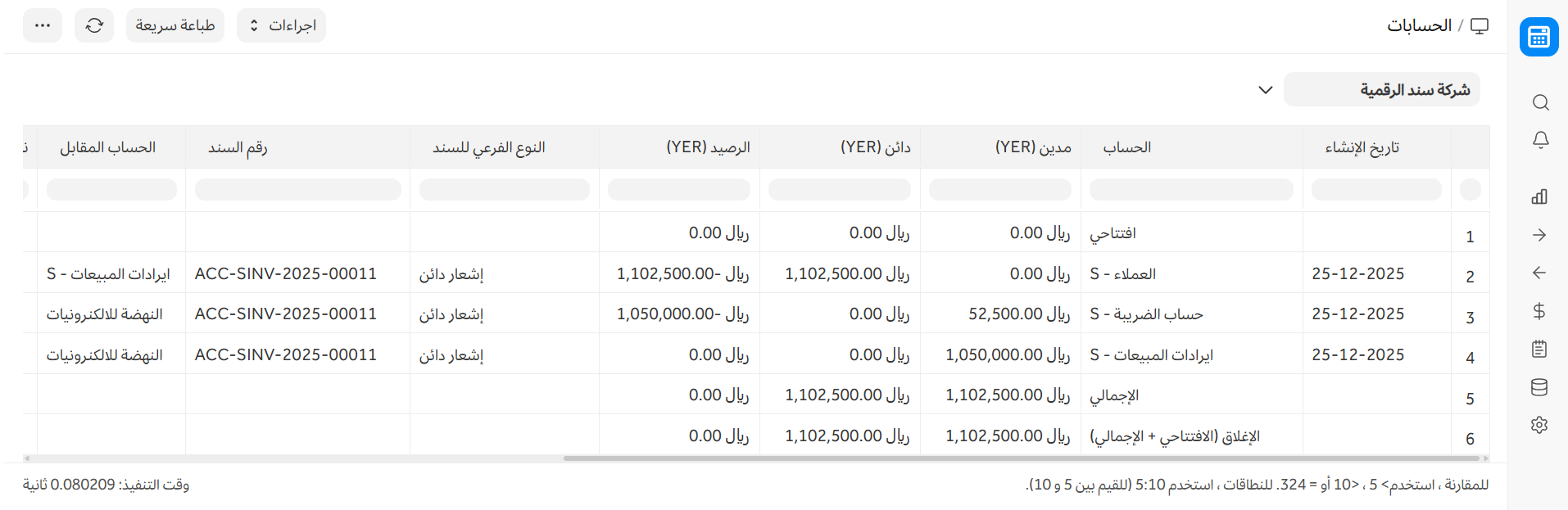
Task: Click the right arrow sidebar icon
Action: click(1539, 235)
